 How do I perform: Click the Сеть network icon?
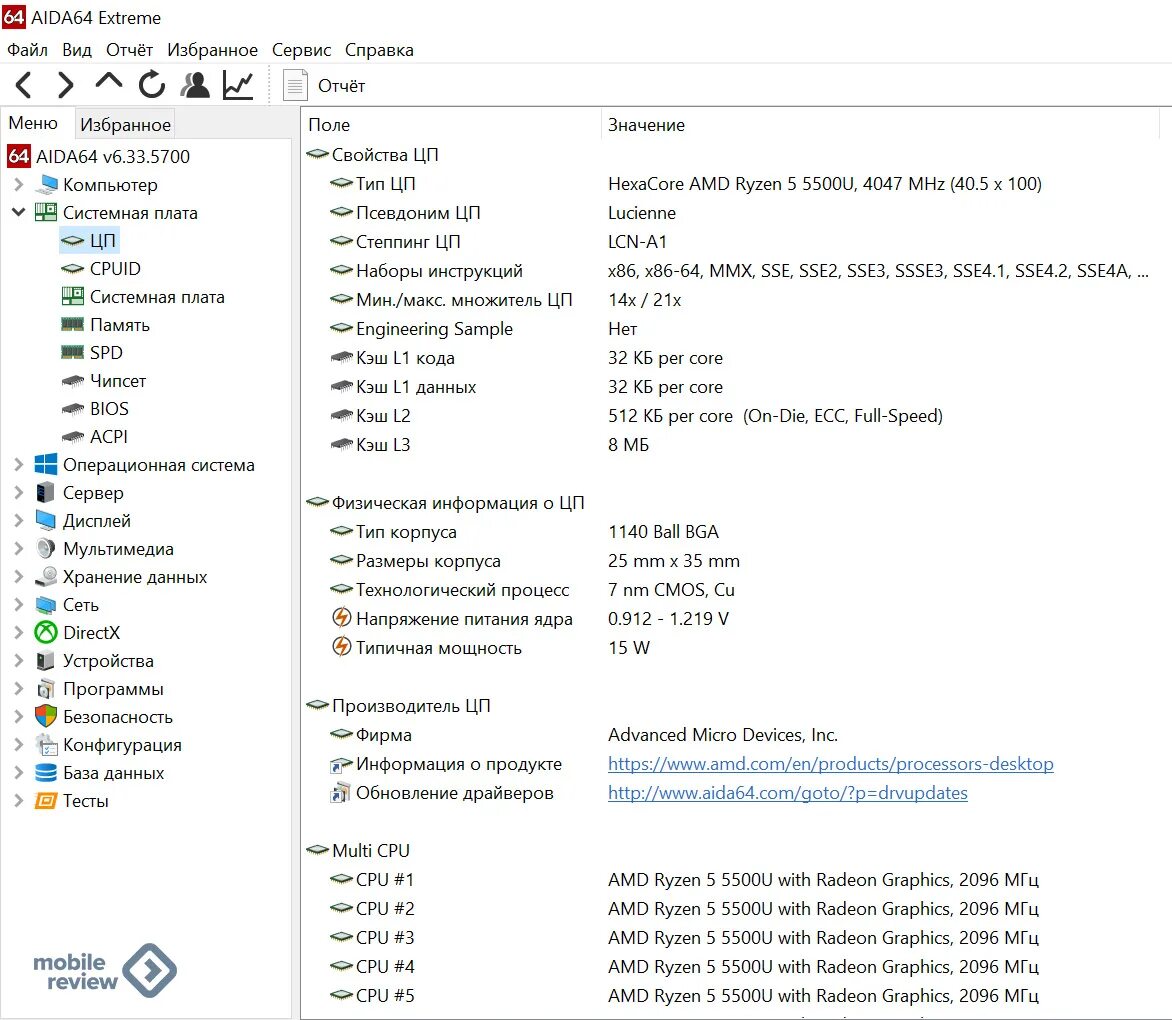pyautogui.click(x=46, y=605)
